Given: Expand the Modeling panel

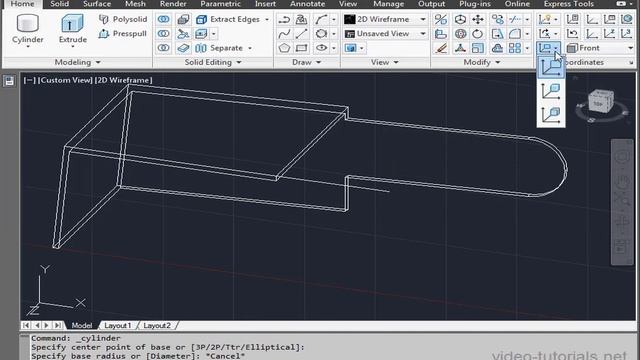Looking at the screenshot, I should point(77,62).
